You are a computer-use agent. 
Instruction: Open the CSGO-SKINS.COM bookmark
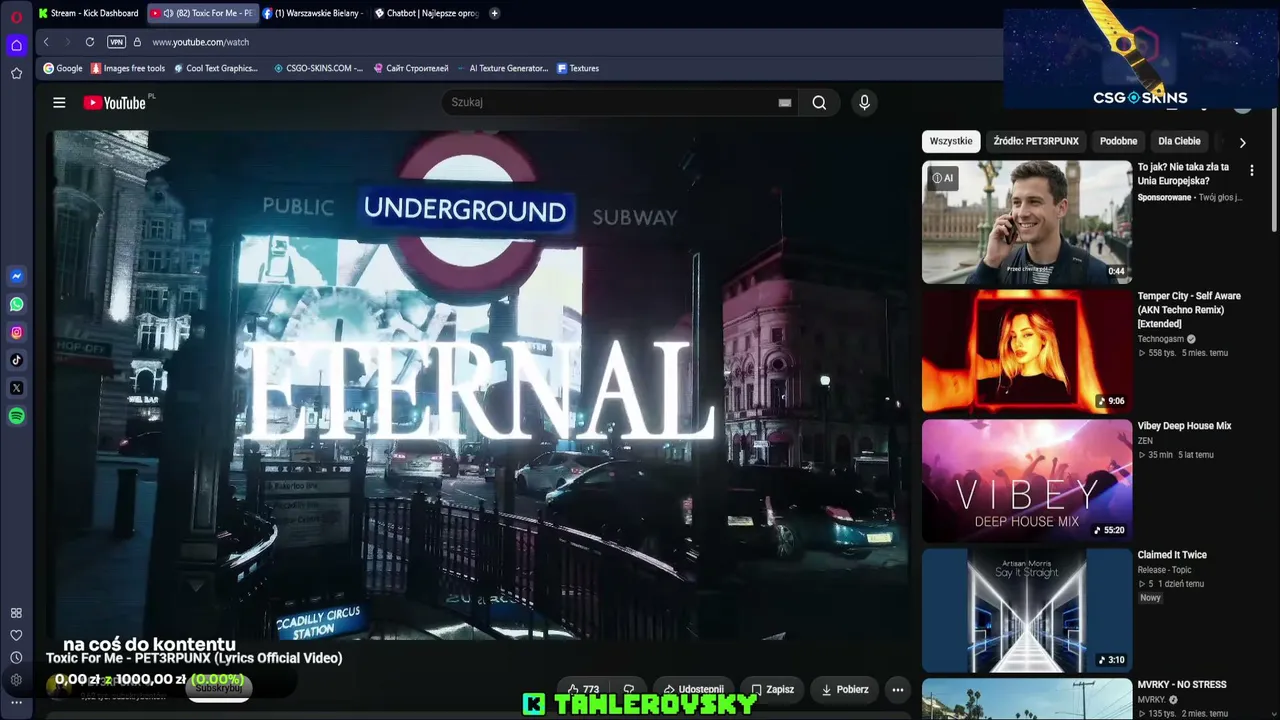point(318,68)
